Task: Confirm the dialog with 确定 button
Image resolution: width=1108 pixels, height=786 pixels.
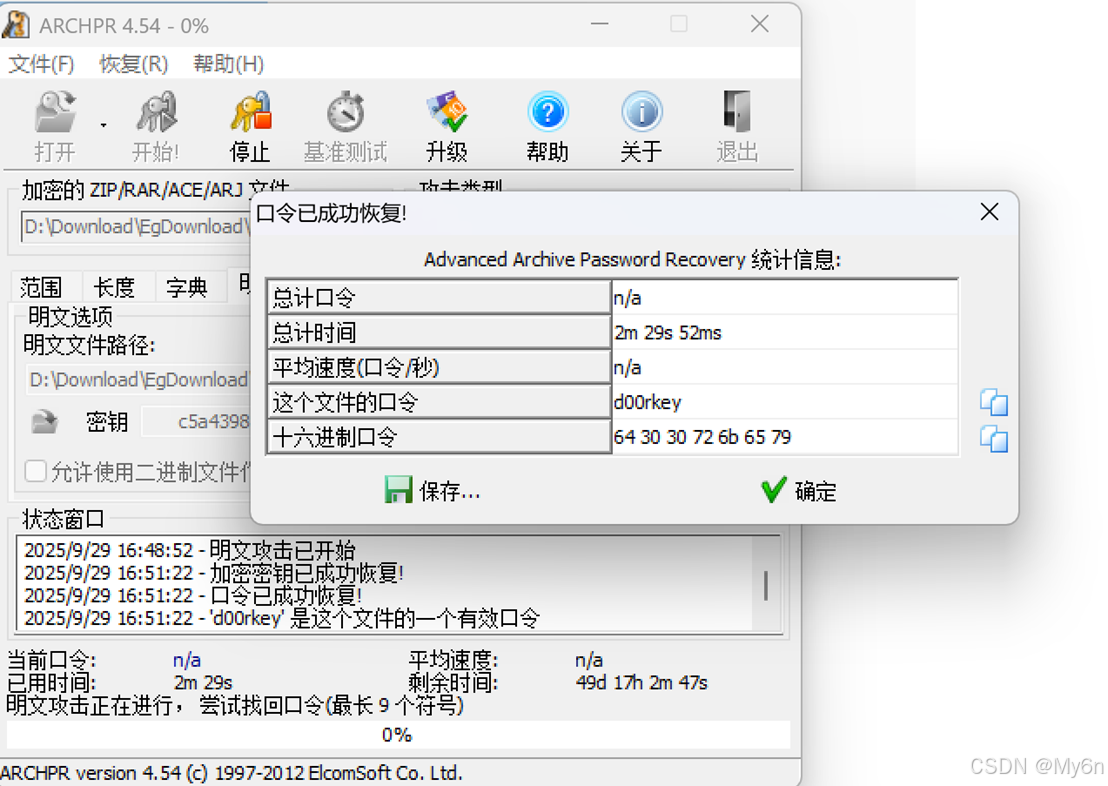Action: 798,491
